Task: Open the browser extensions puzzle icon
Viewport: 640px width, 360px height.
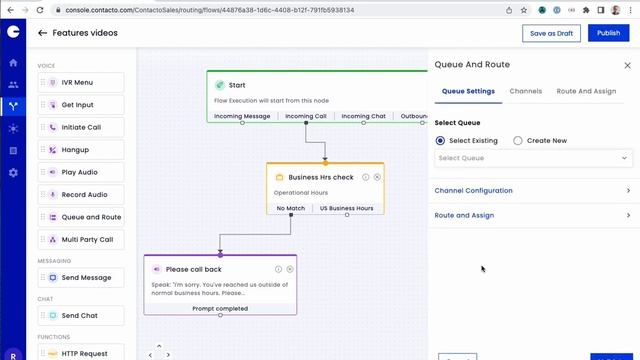Action: point(586,10)
